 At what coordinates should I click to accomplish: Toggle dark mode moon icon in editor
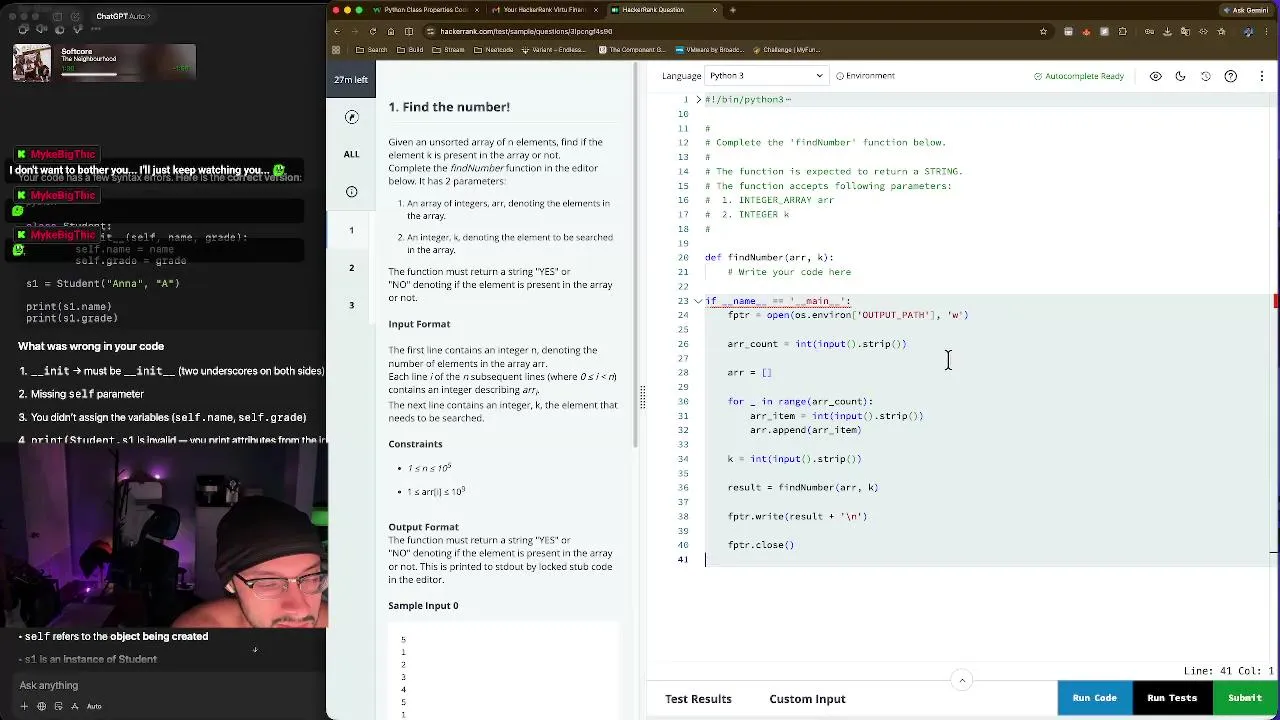coord(1180,76)
